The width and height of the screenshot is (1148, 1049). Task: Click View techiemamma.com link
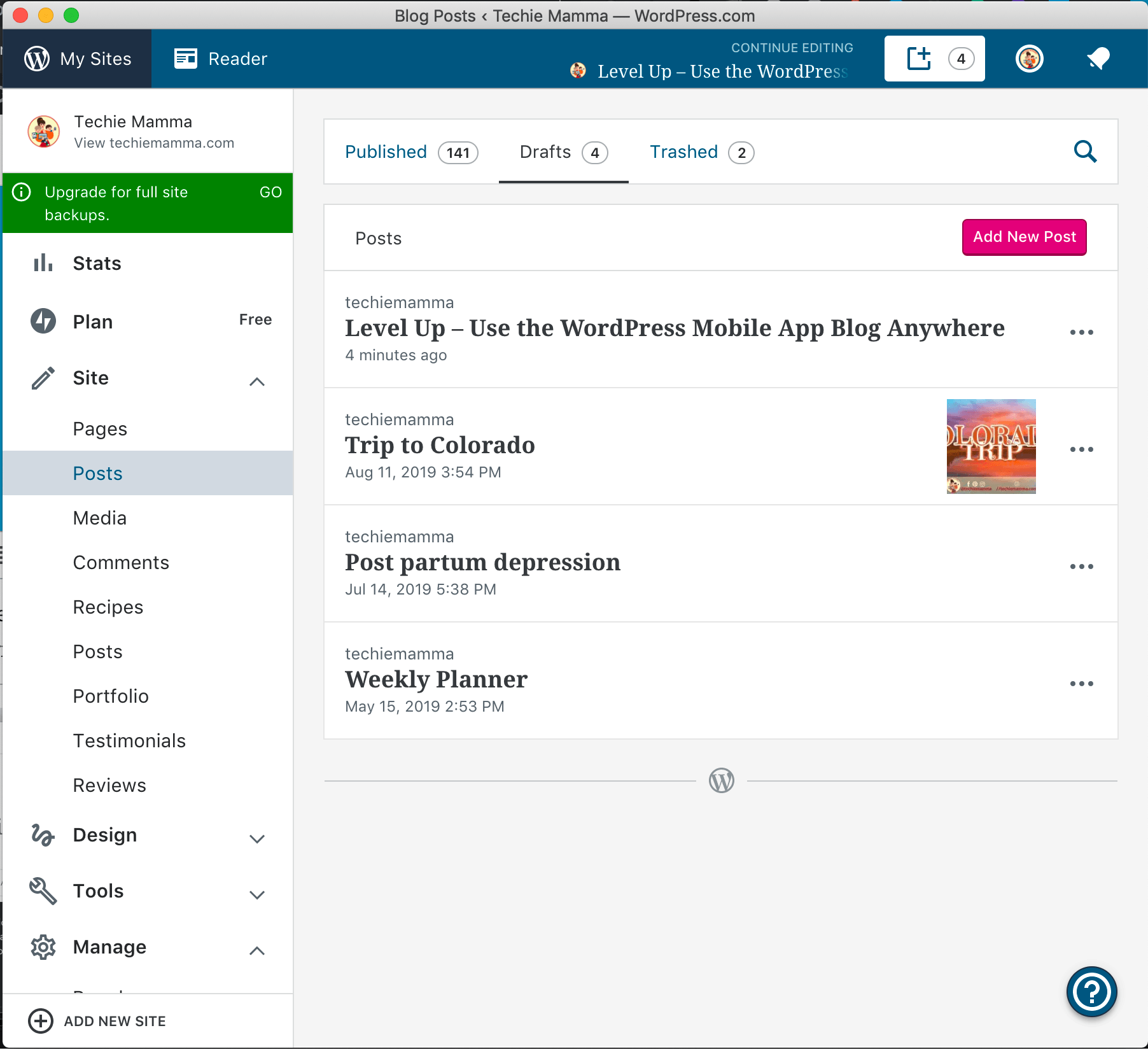[154, 143]
